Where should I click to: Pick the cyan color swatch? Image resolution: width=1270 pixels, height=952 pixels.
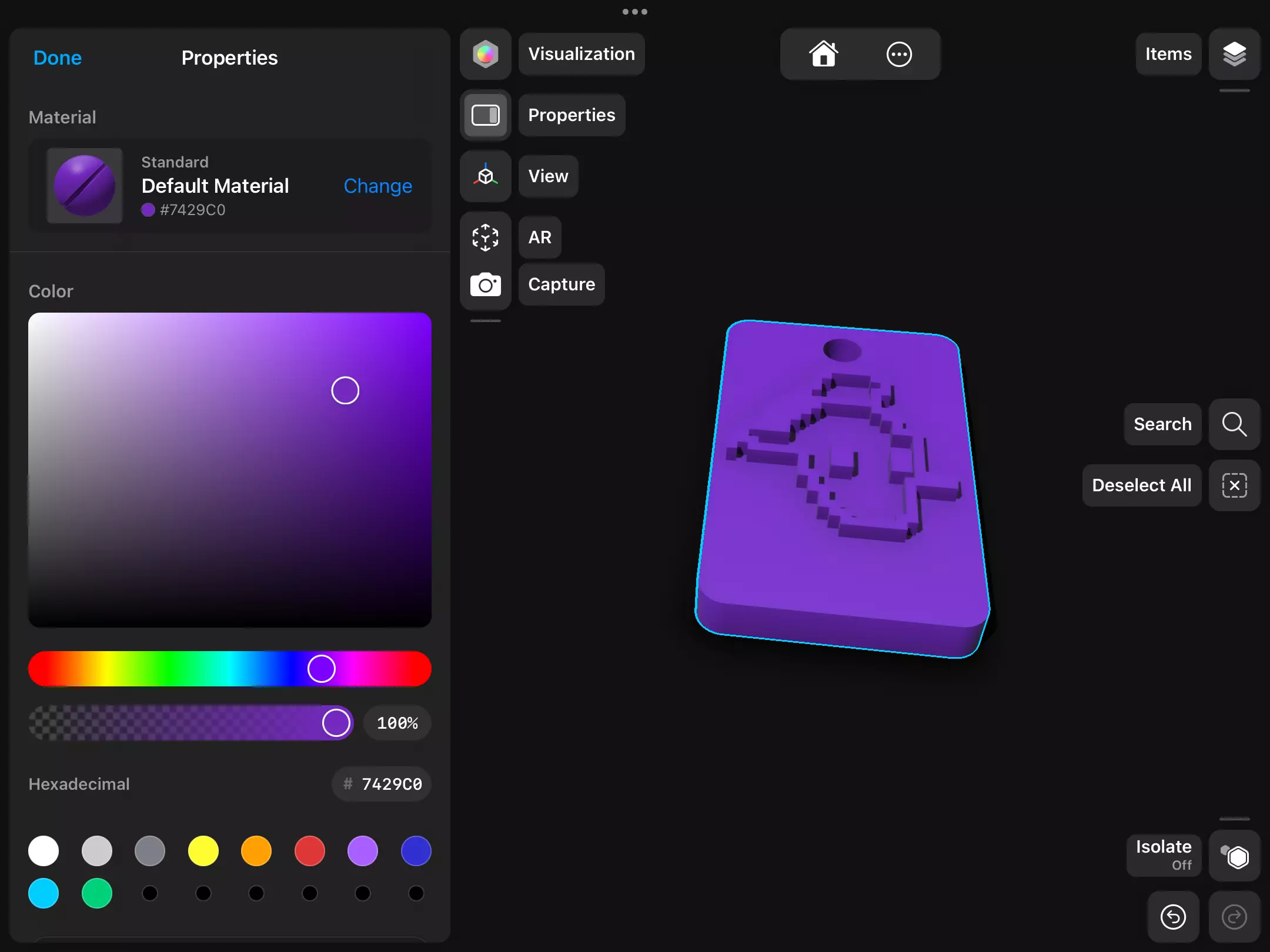(44, 893)
